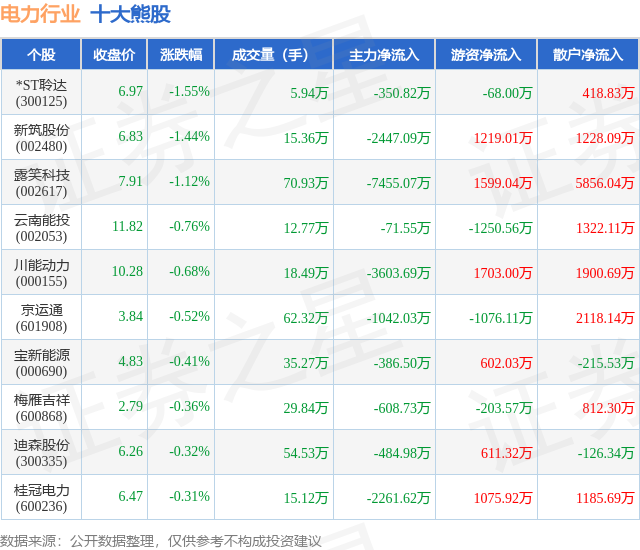Click the 游资净流入 column header
The height and width of the screenshot is (550, 640).
pyautogui.click(x=486, y=55)
